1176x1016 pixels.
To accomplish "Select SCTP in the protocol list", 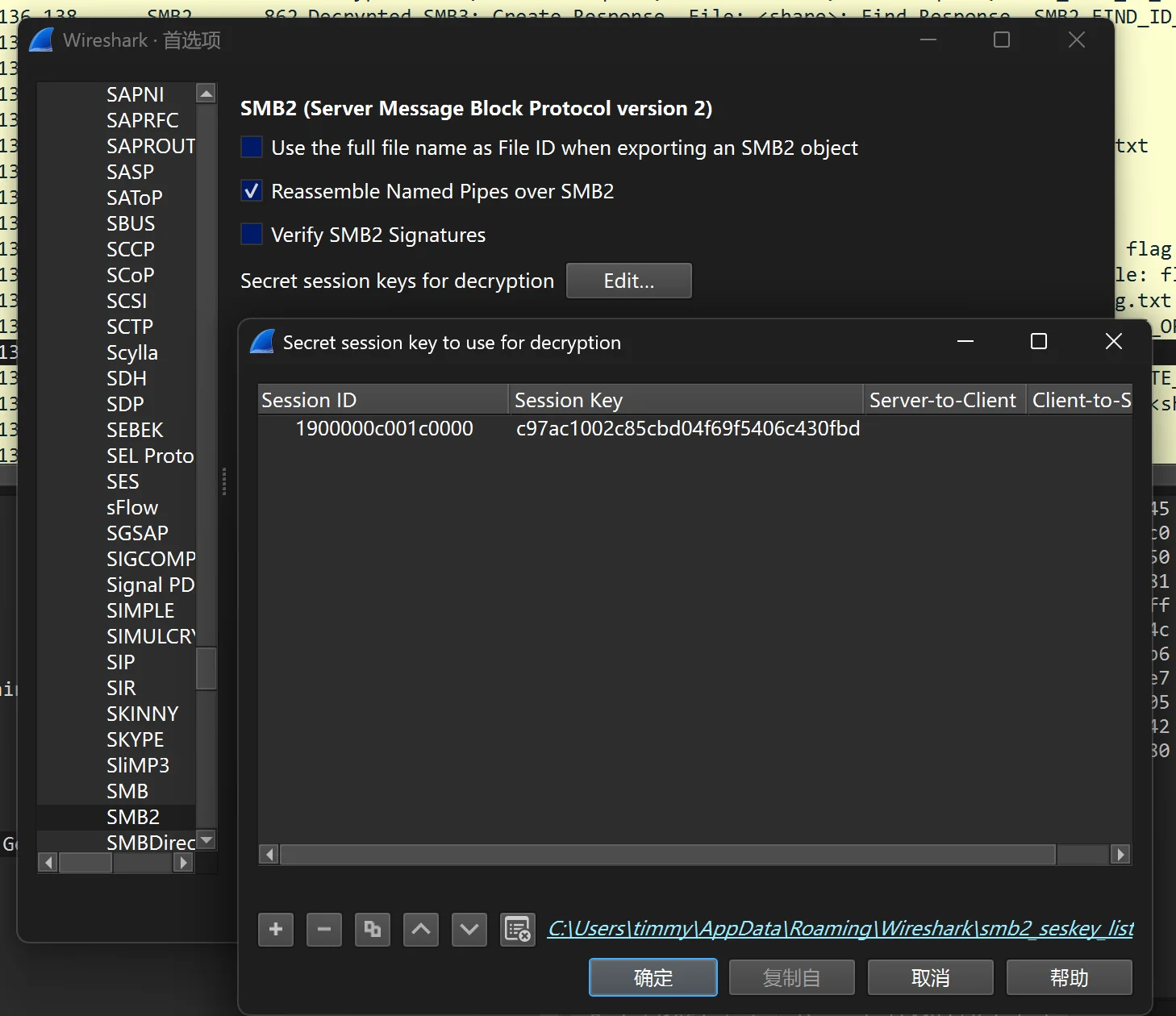I will click(130, 327).
